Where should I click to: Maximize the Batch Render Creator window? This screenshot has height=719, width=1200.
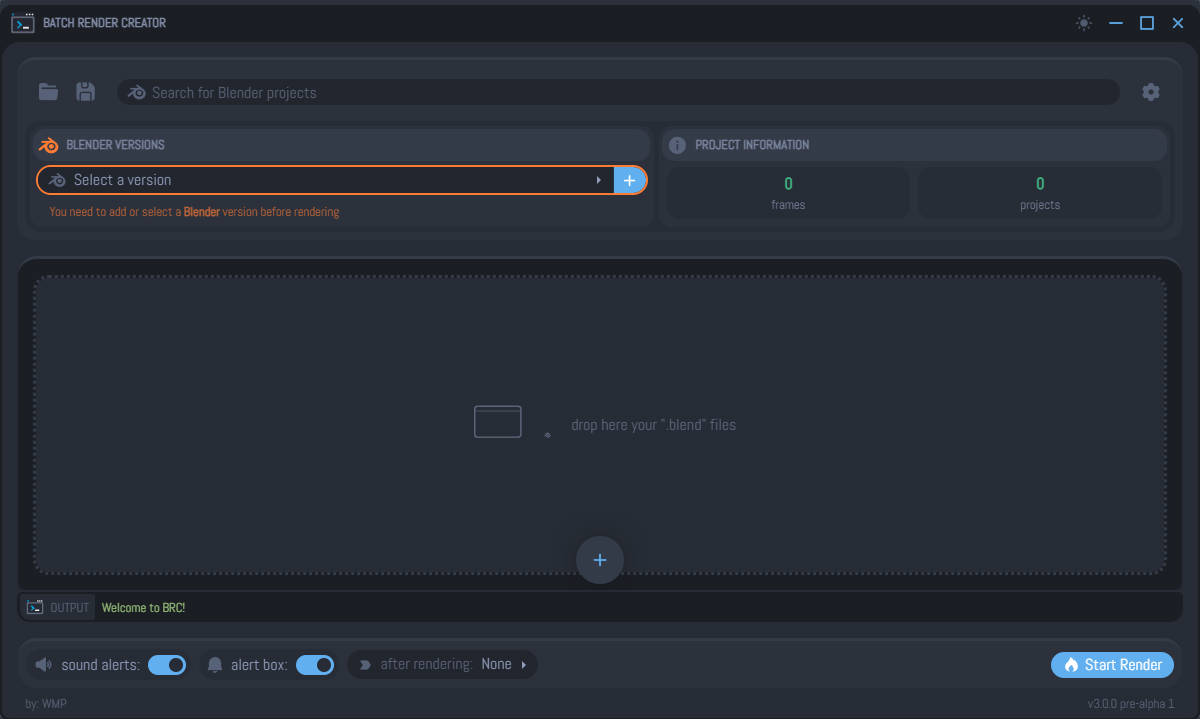tap(1147, 23)
